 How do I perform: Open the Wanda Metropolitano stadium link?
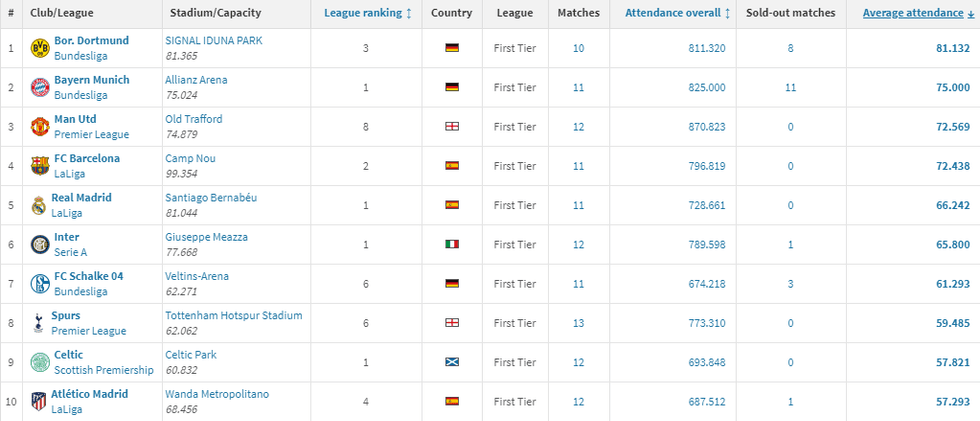point(217,394)
